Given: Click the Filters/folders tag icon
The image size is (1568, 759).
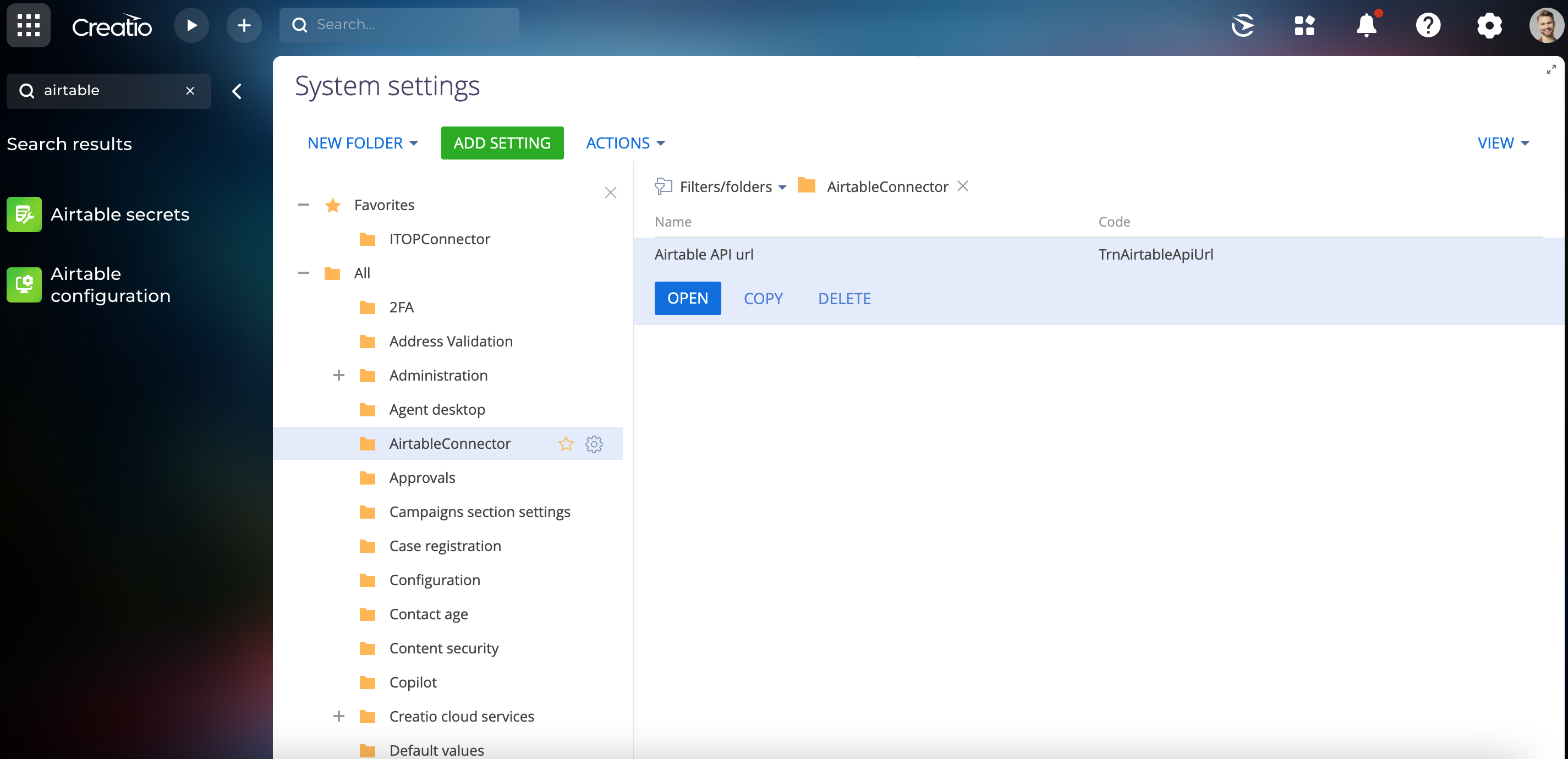Looking at the screenshot, I should click(x=663, y=186).
